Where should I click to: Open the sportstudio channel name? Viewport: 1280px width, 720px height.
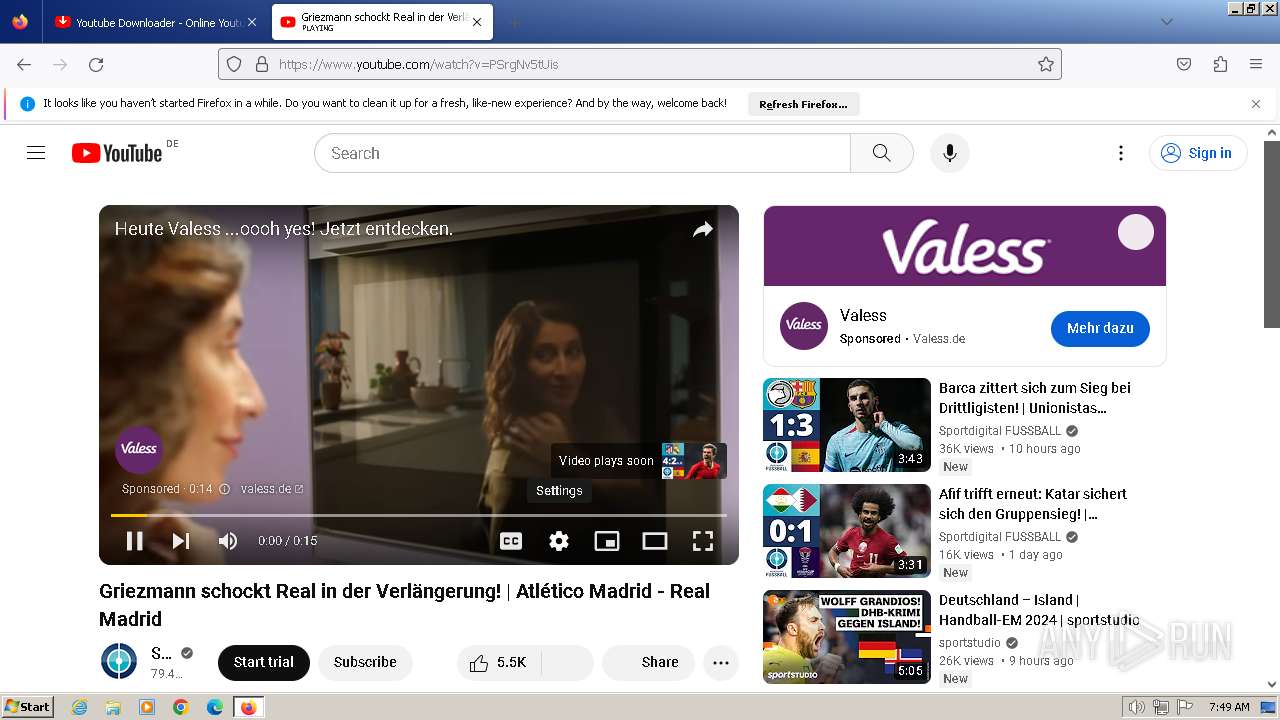[x=970, y=643]
